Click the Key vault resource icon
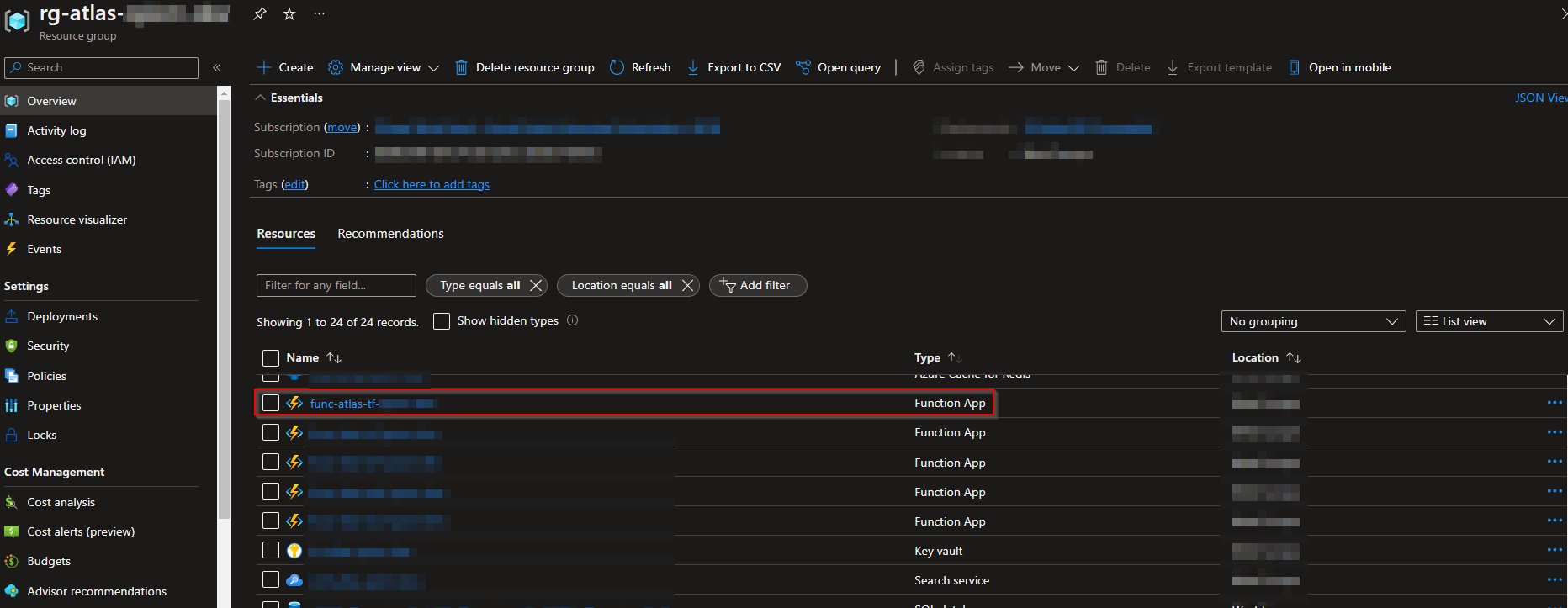This screenshot has height=608, width=1568. click(x=294, y=551)
